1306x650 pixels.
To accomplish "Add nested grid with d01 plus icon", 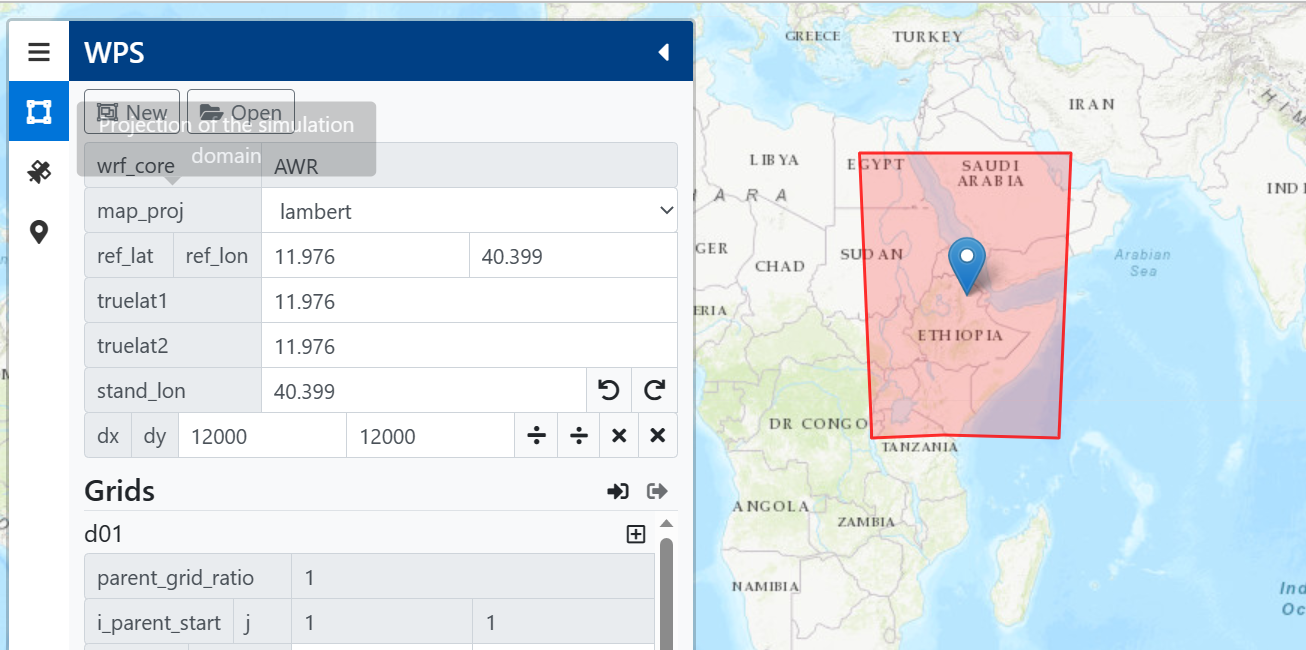I will coord(635,534).
